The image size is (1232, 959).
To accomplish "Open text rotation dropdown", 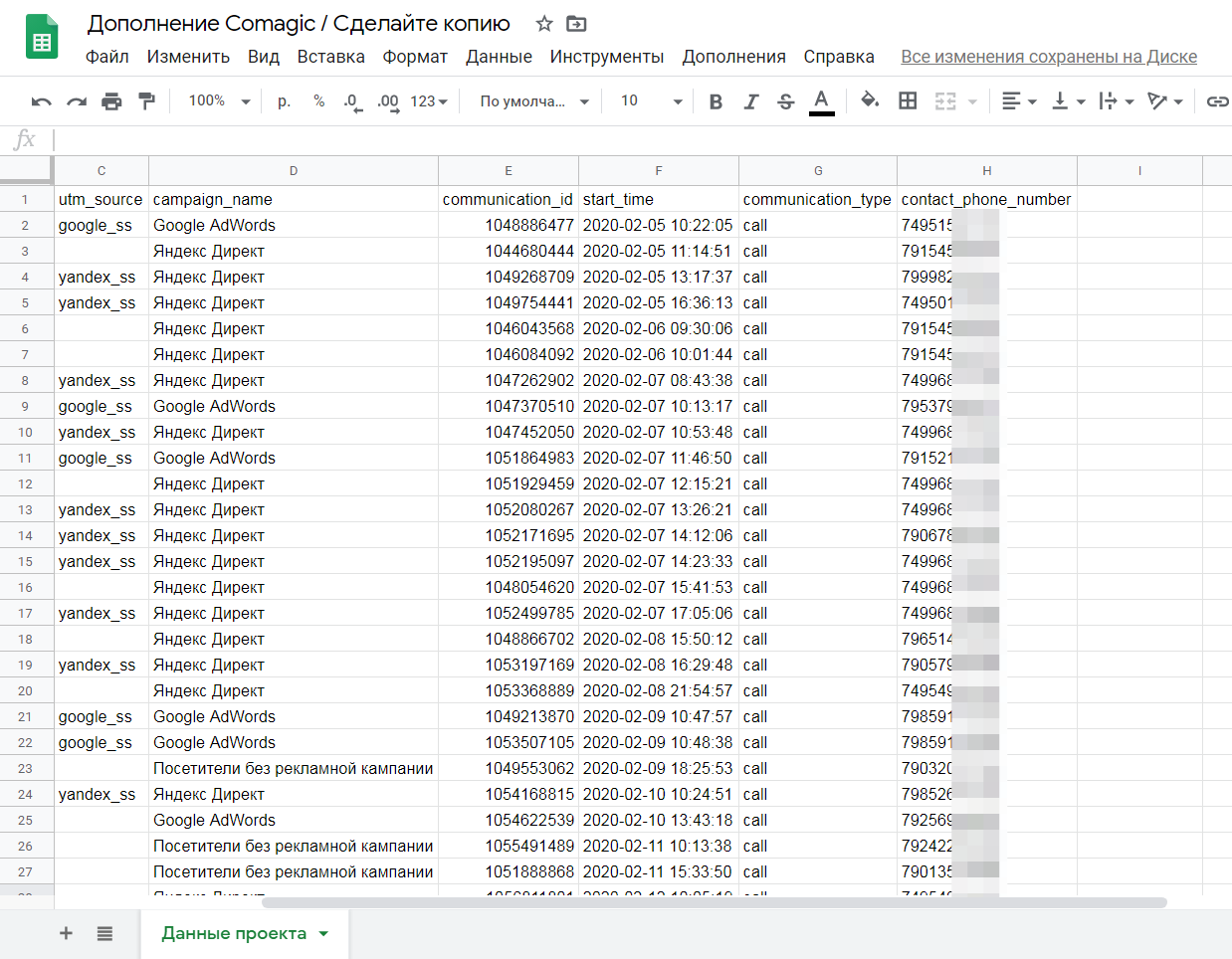I will pyautogui.click(x=1164, y=101).
